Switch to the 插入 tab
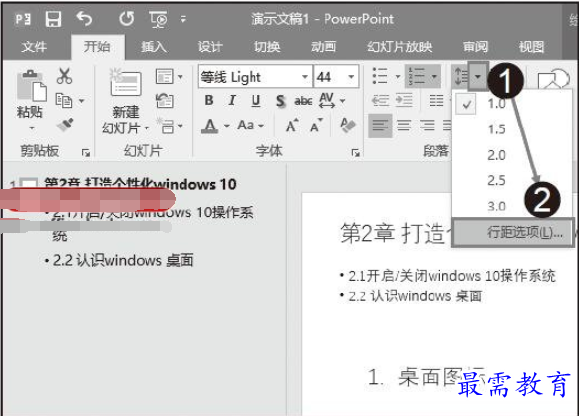The height and width of the screenshot is (416, 579). click(154, 47)
